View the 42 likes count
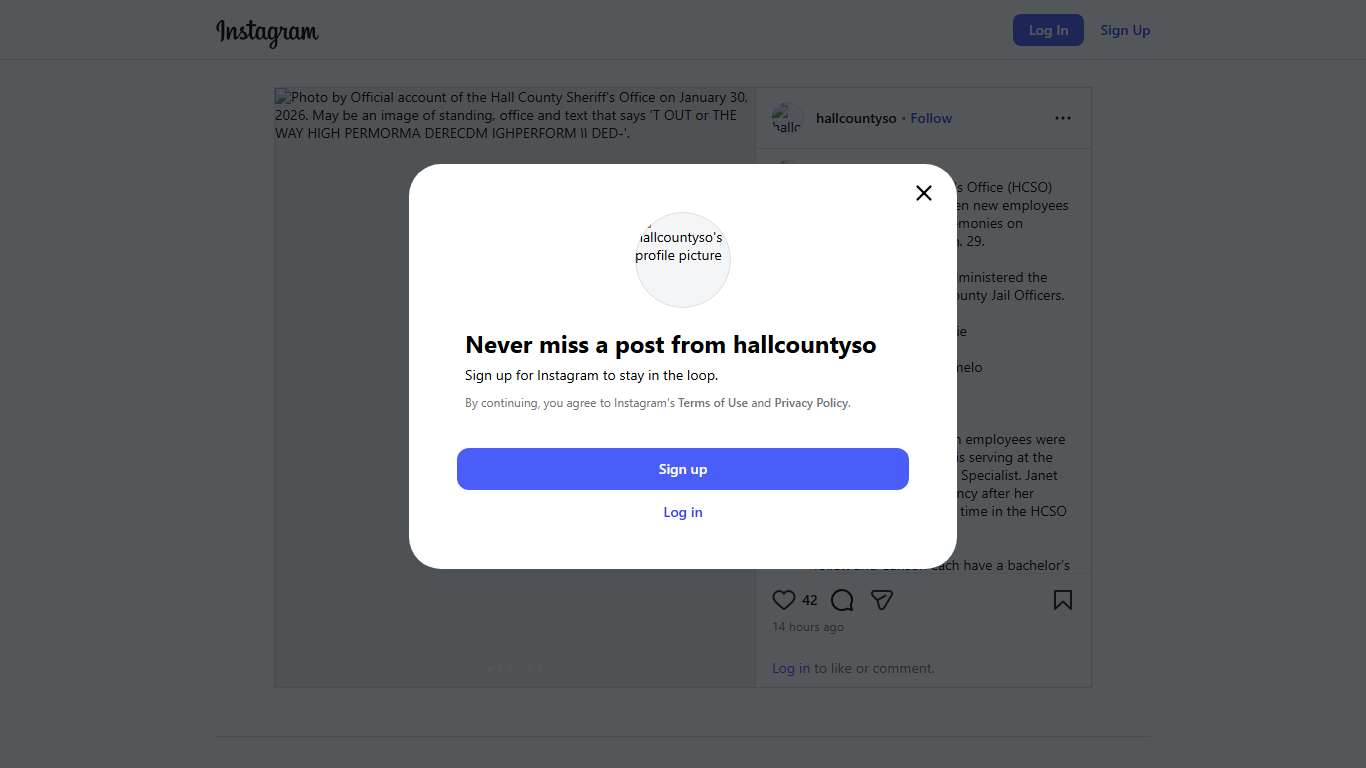This screenshot has height=768, width=1366. pyautogui.click(x=810, y=600)
